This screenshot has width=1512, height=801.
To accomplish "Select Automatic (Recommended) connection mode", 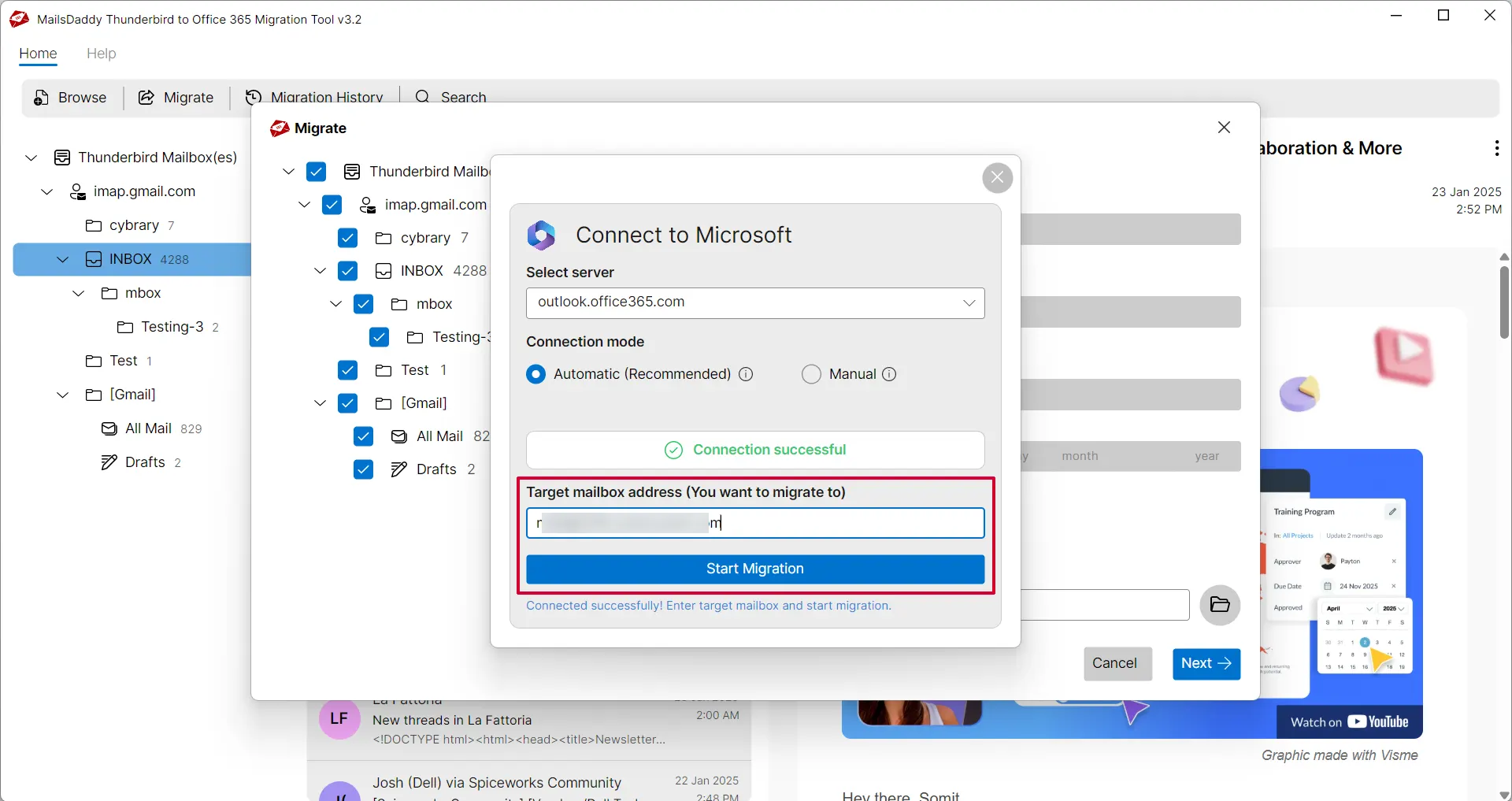I will pos(536,374).
